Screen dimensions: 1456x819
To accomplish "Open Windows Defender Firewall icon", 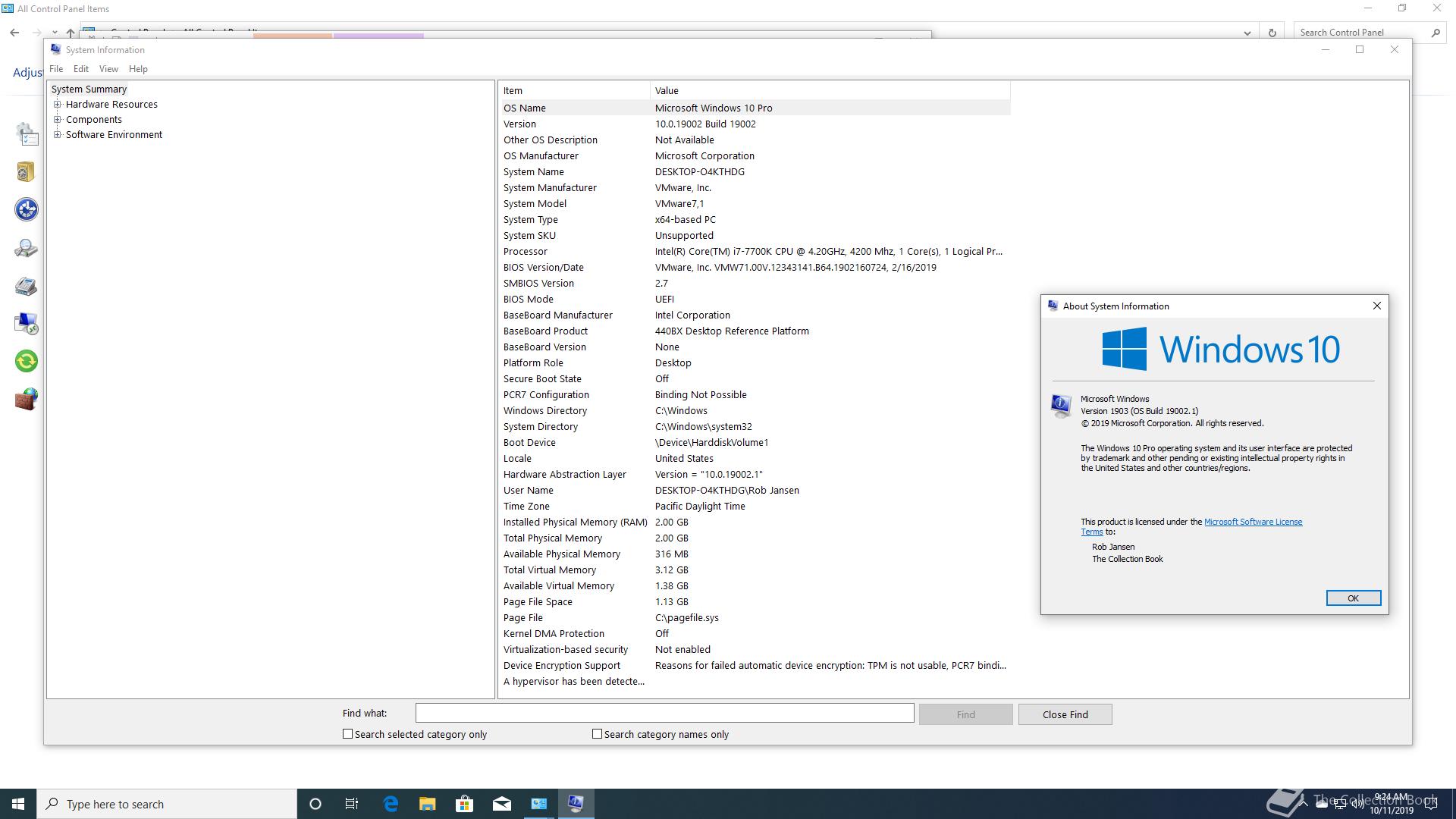I will point(27,399).
